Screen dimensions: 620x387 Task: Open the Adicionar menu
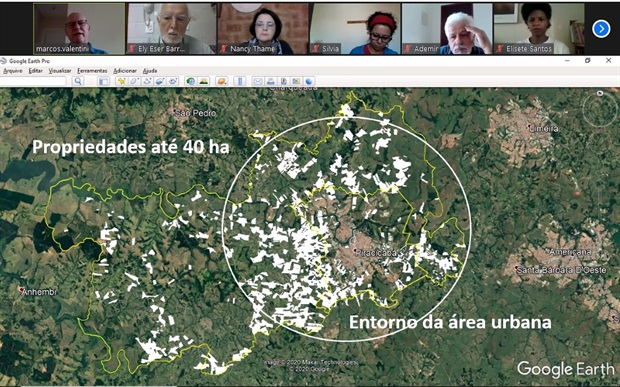click(125, 71)
